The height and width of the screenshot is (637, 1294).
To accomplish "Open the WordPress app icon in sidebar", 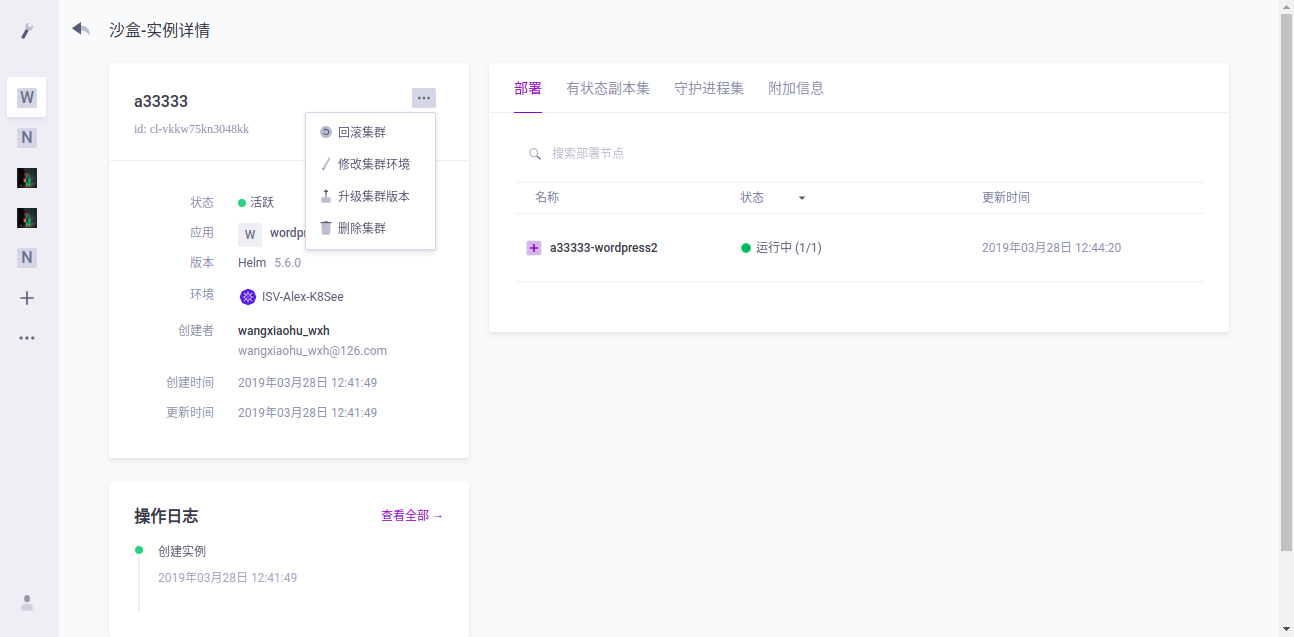I will click(26, 97).
